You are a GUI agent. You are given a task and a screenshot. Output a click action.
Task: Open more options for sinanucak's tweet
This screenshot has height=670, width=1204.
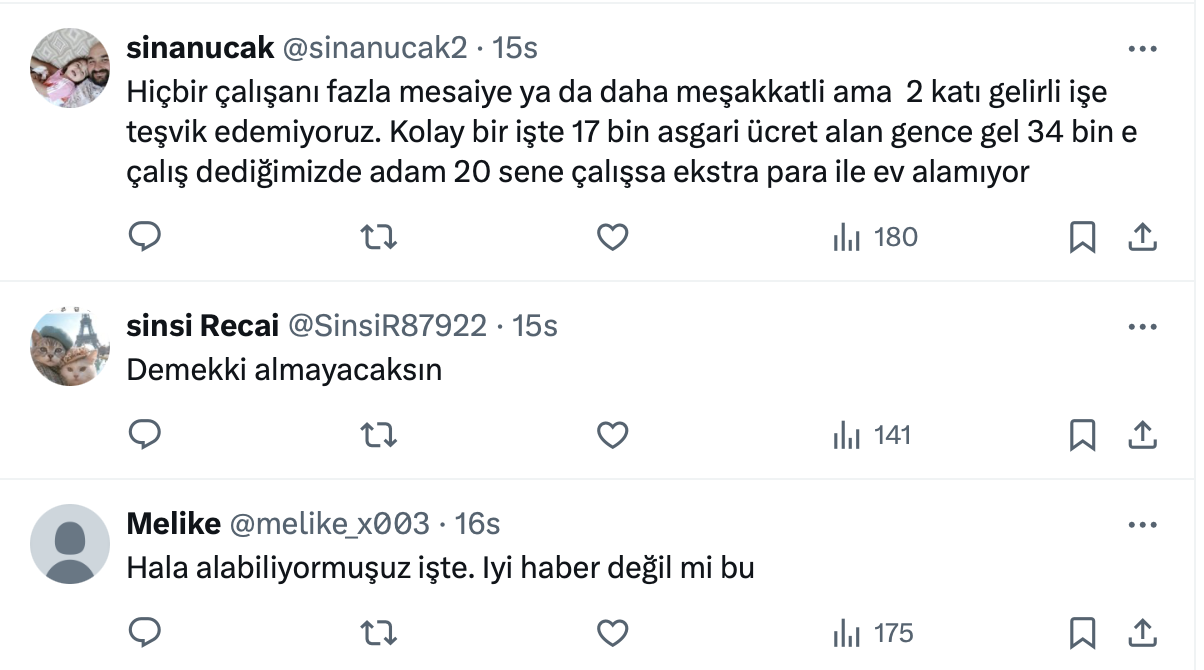click(x=1143, y=48)
